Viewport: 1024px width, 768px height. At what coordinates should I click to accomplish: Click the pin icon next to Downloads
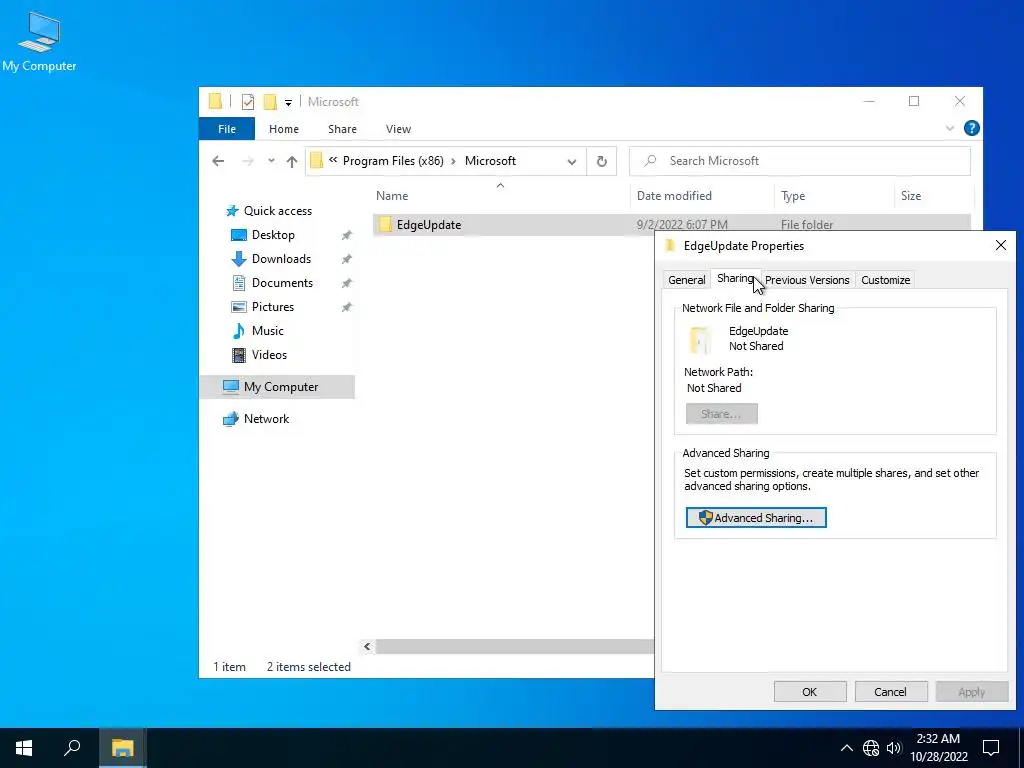pyautogui.click(x=347, y=259)
